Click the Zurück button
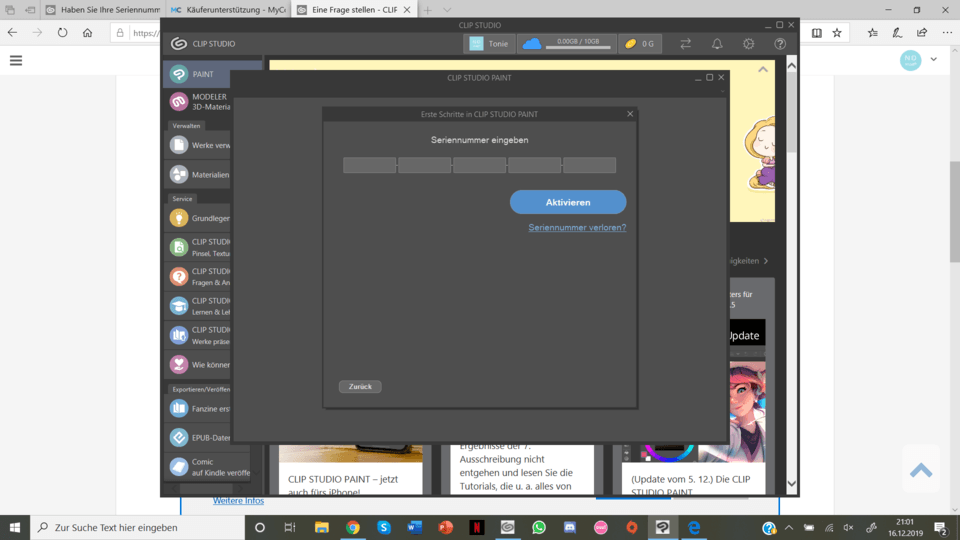 [x=359, y=386]
